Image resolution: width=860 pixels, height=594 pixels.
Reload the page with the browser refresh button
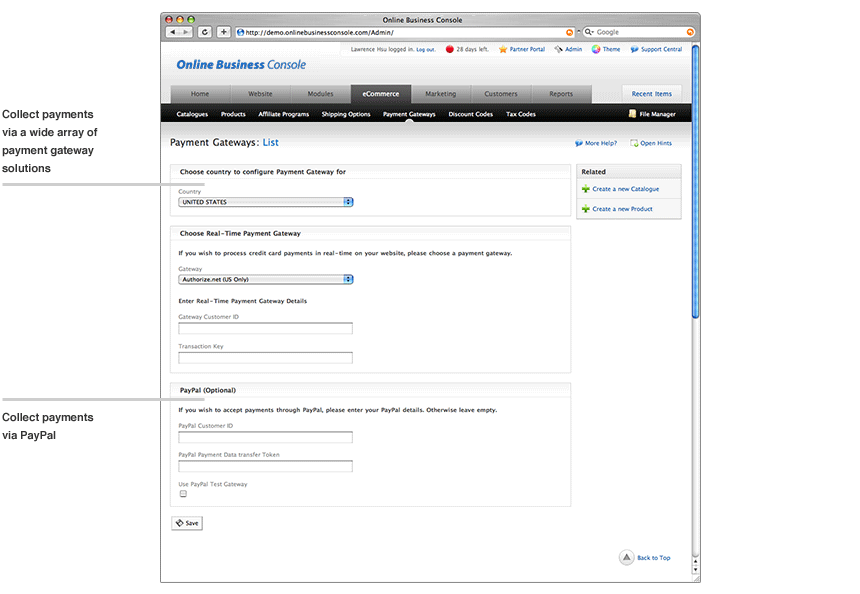[x=205, y=32]
